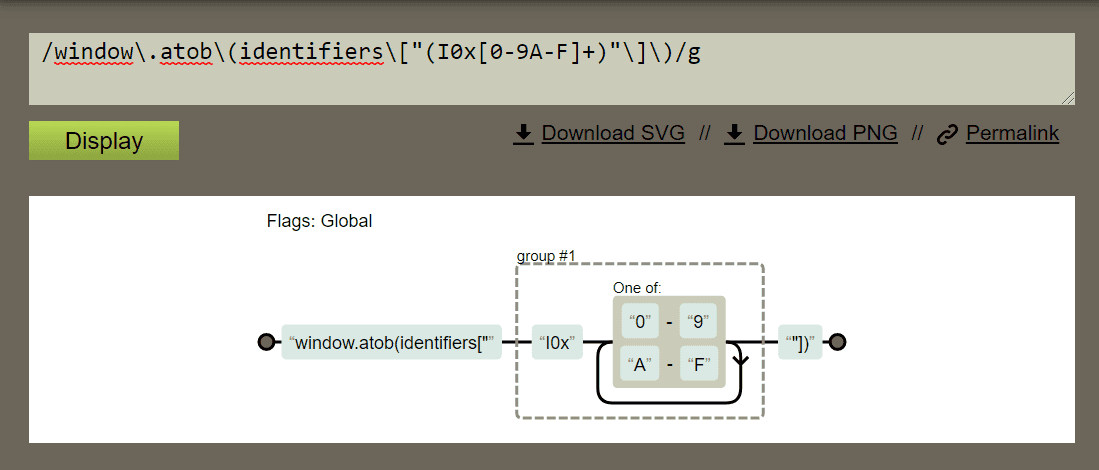
Task: Click the download arrow icon before SVG
Action: coord(523,134)
